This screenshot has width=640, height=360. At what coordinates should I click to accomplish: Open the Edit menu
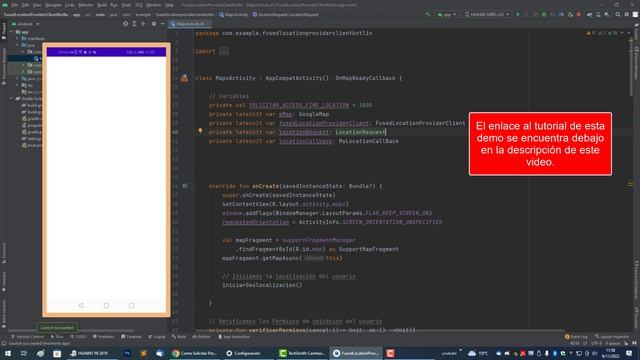pyautogui.click(x=25, y=5)
